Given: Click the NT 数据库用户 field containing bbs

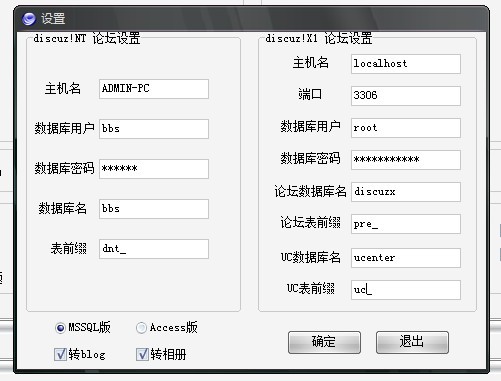Looking at the screenshot, I should 154,129.
